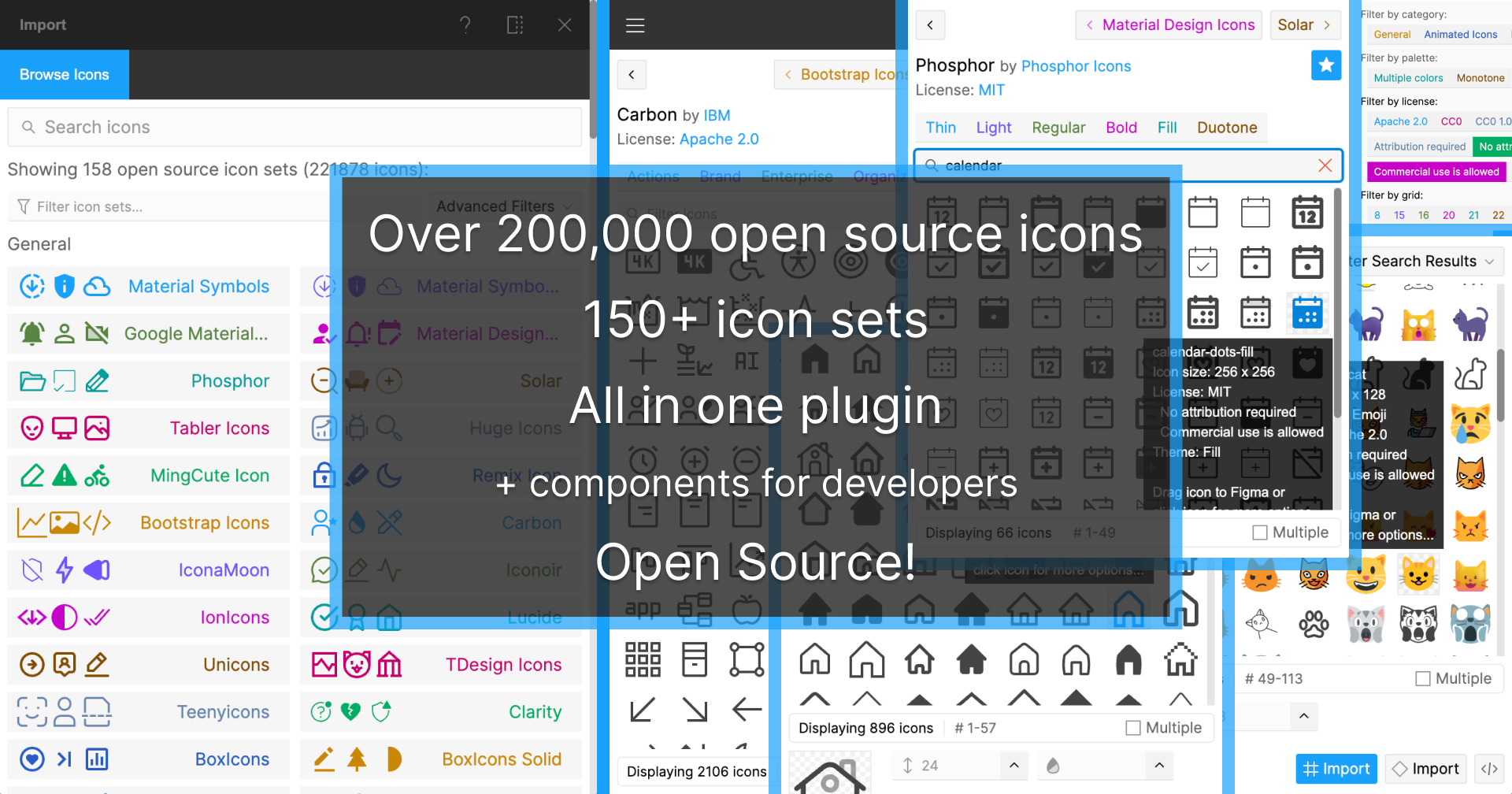The height and width of the screenshot is (794, 1512).
Task: Tick Multiple next to Displaying 896 icons
Action: pos(1132,727)
